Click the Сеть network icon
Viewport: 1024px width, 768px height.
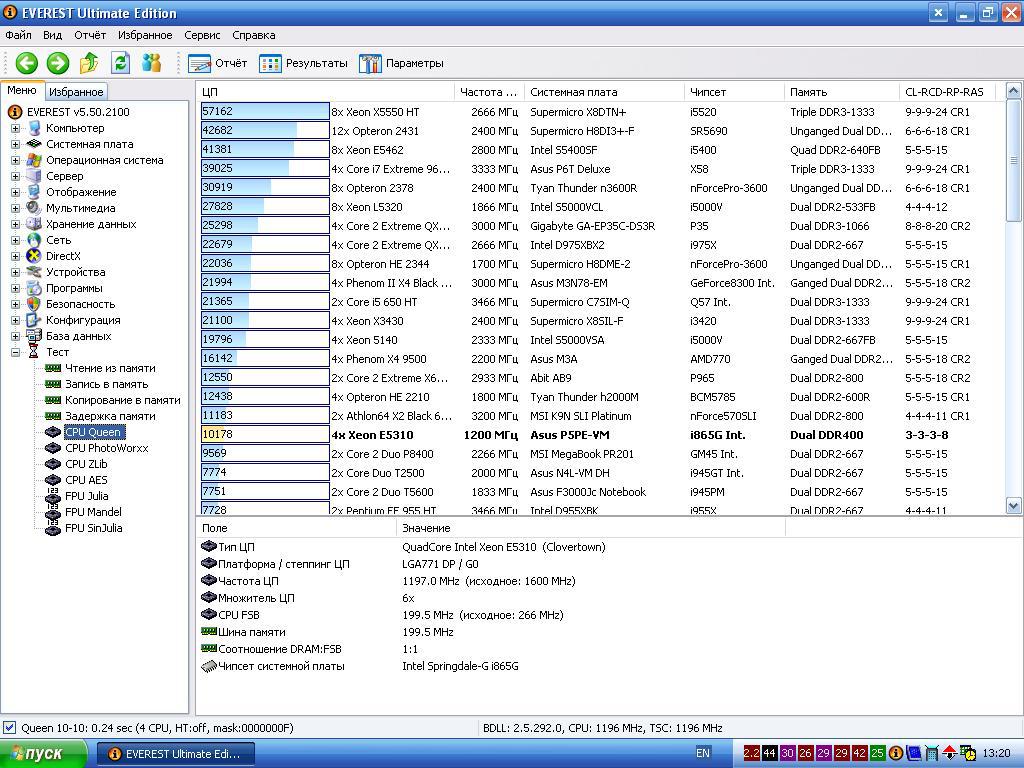34,240
